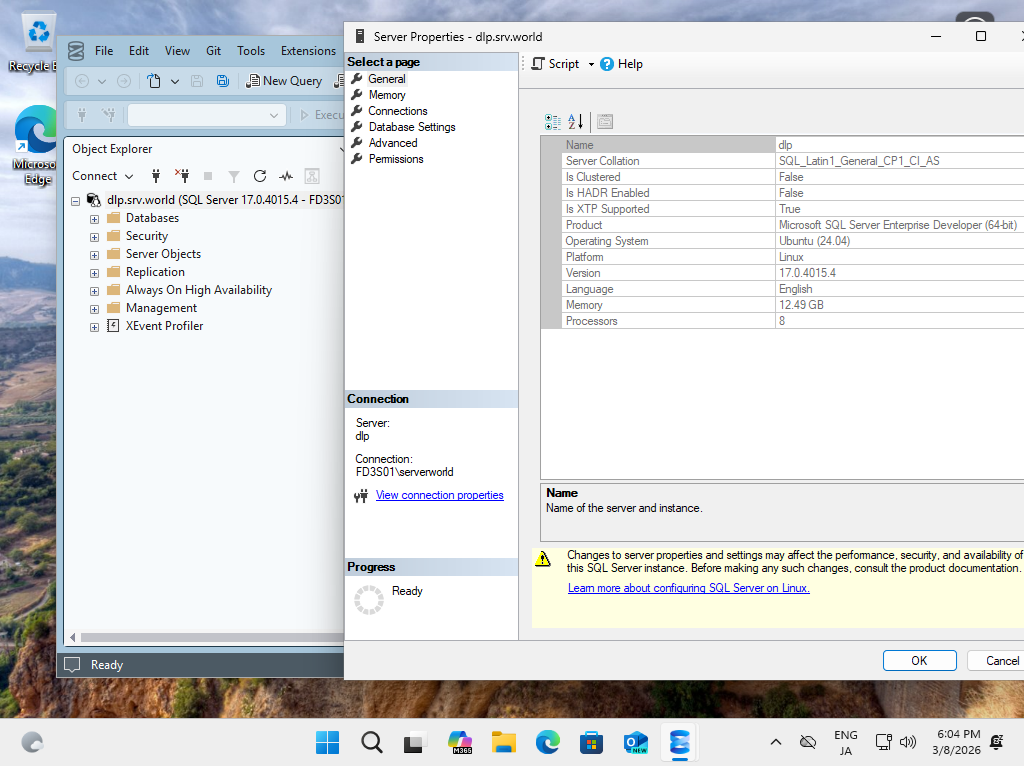Click the Disconnect icon in Object Explorer
Screen dimensions: 1024x766
click(x=182, y=176)
